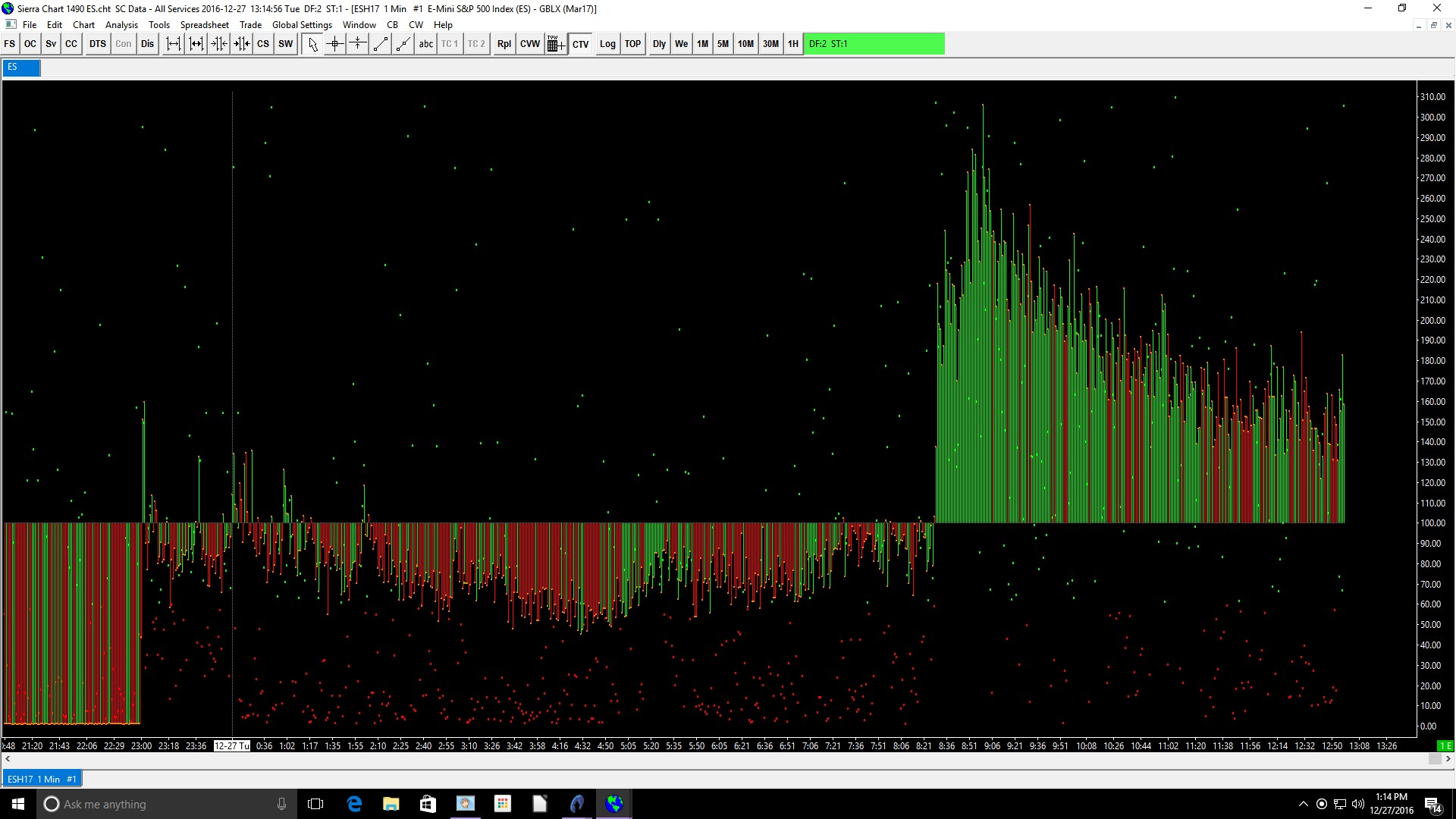The height and width of the screenshot is (819, 1456).
Task: Select the ESH17 1 Min chart tab
Action: tap(42, 779)
